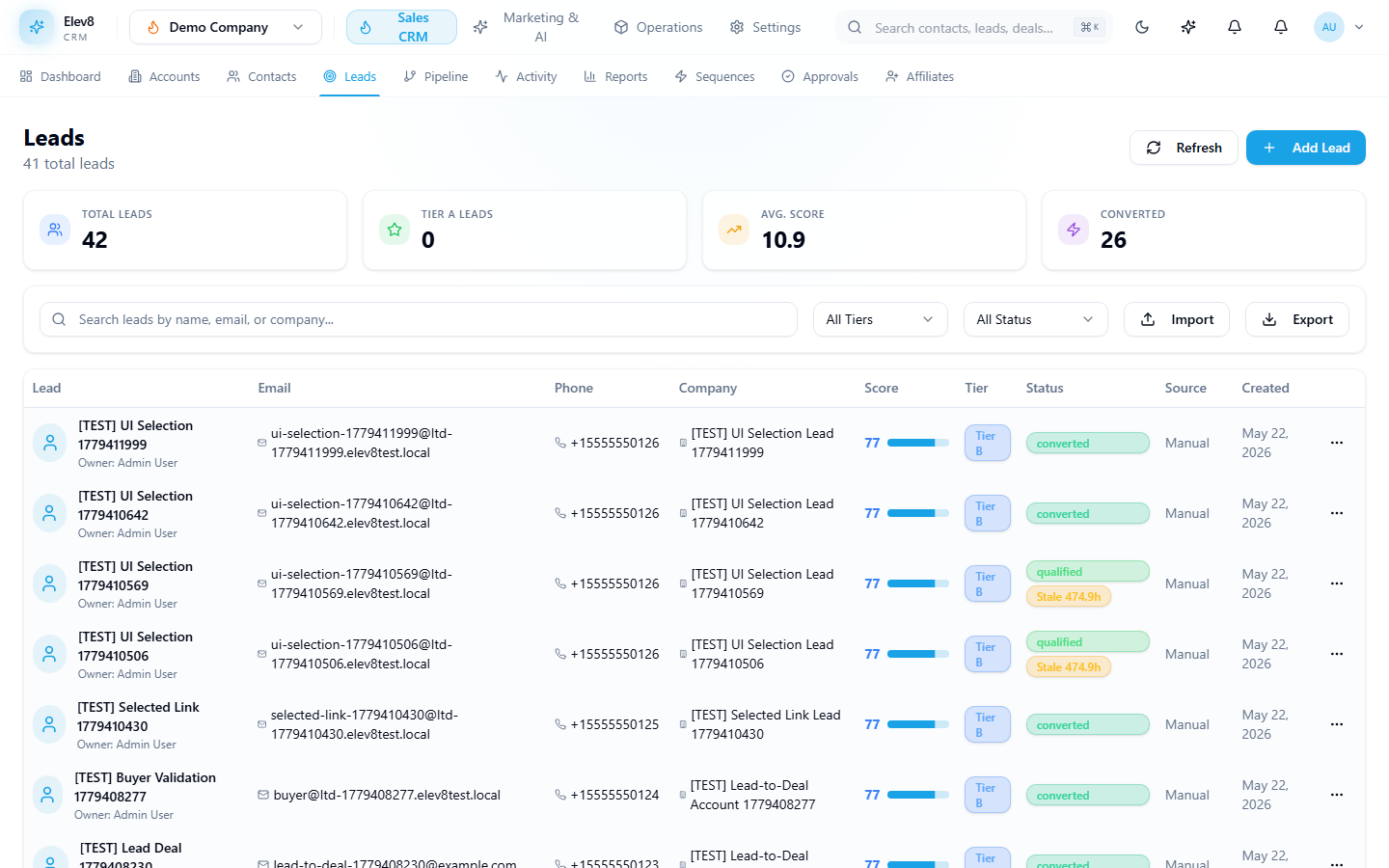Screen dimensions: 1389x868
Task: Open the Operations module
Action: [x=658, y=27]
